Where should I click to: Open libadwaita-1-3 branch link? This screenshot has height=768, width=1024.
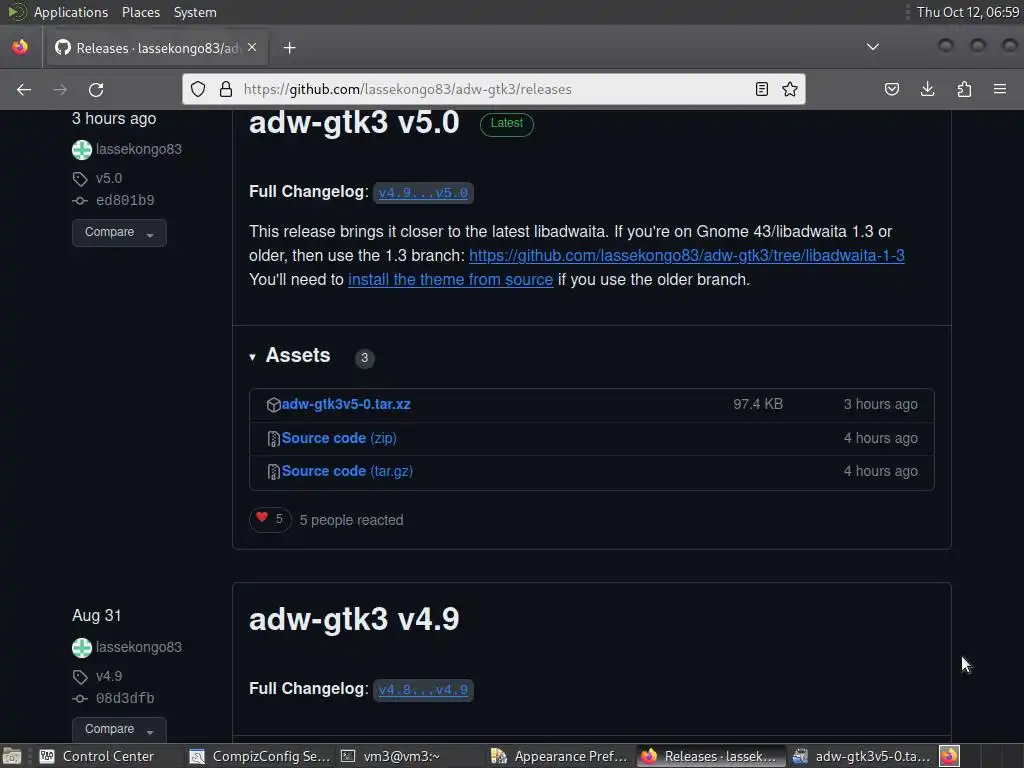(686, 255)
